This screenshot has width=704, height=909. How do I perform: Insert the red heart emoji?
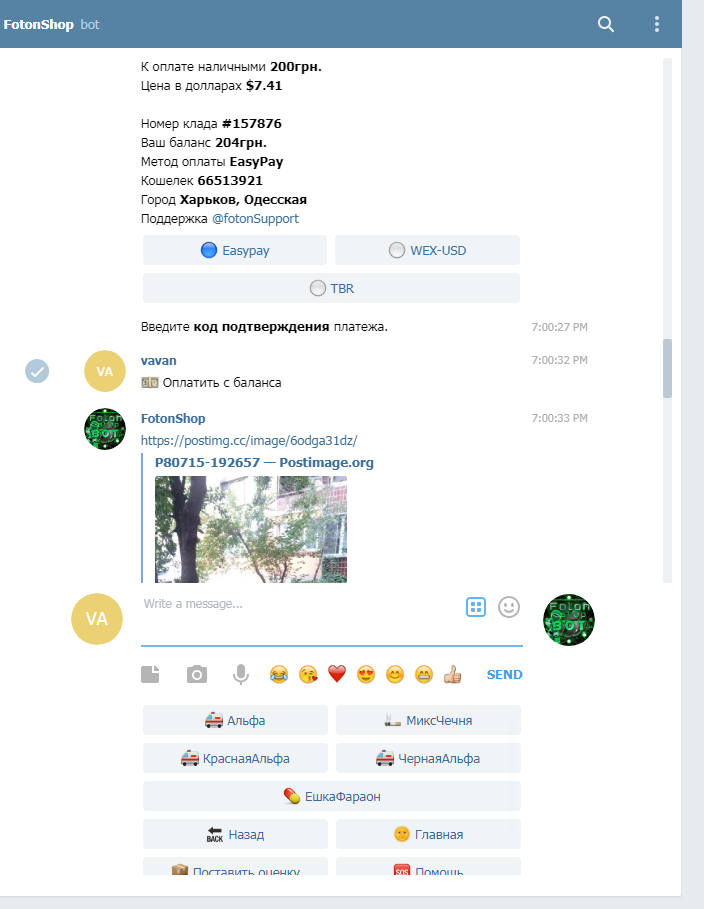tap(337, 675)
